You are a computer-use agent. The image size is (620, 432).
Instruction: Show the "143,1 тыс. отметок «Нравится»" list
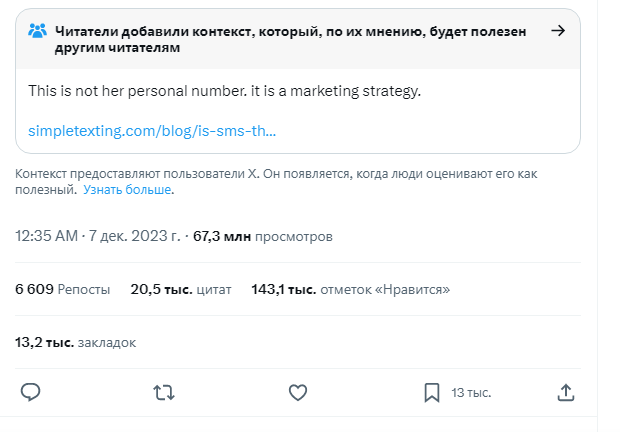350,290
